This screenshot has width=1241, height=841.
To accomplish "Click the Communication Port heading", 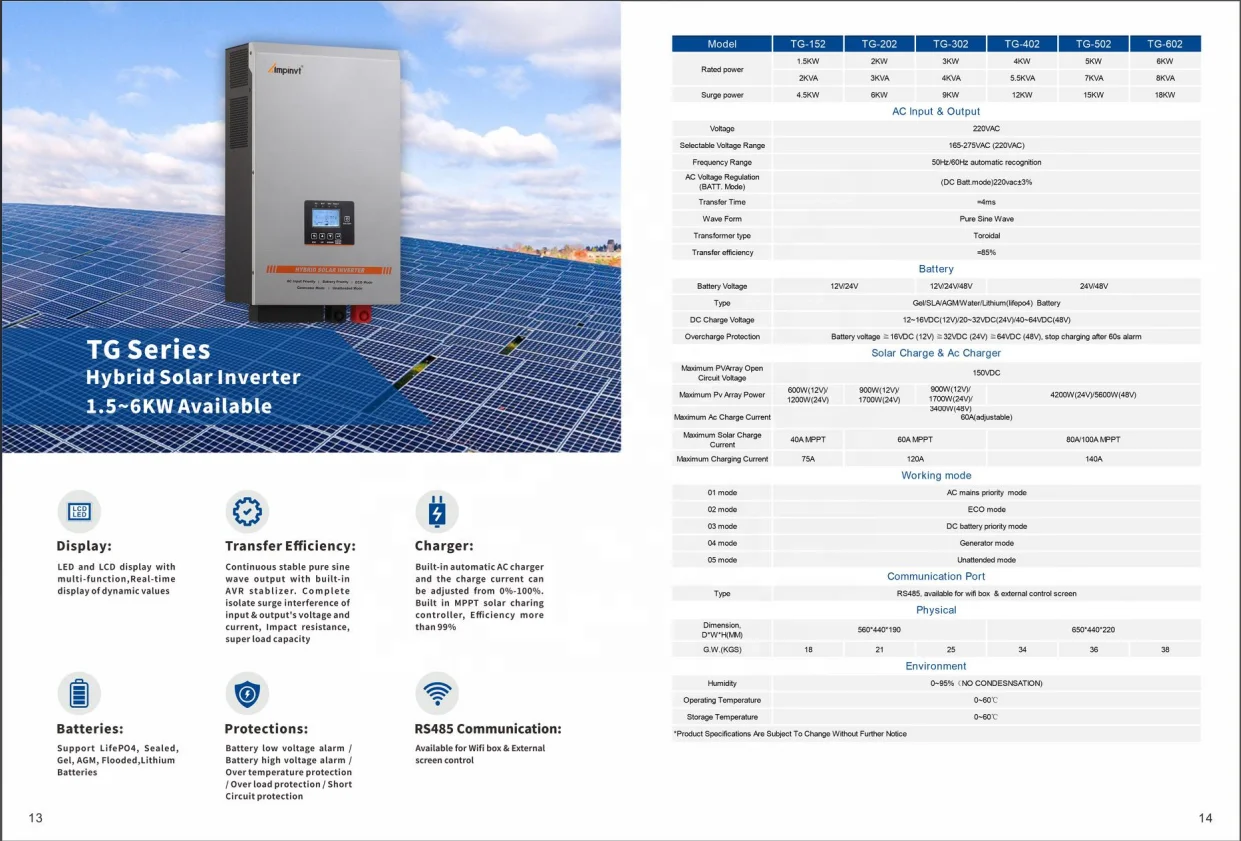I will coord(935,575).
